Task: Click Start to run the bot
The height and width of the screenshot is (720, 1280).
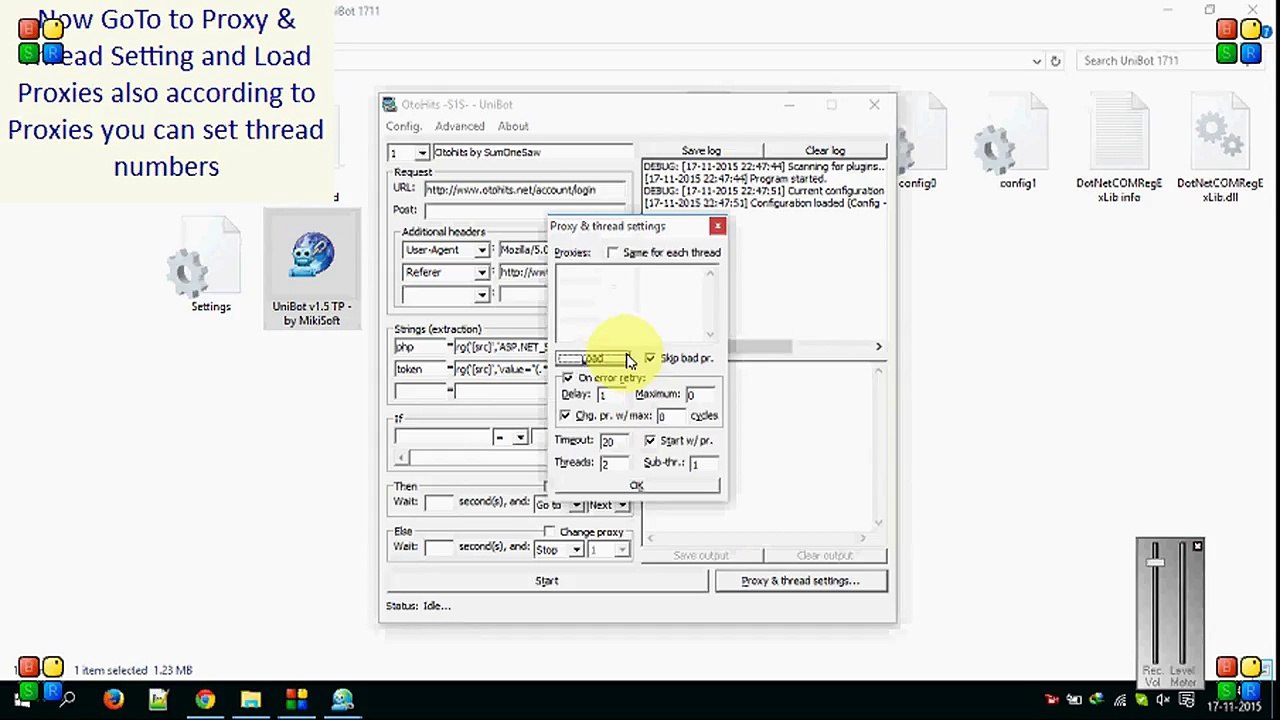Action: [x=547, y=581]
